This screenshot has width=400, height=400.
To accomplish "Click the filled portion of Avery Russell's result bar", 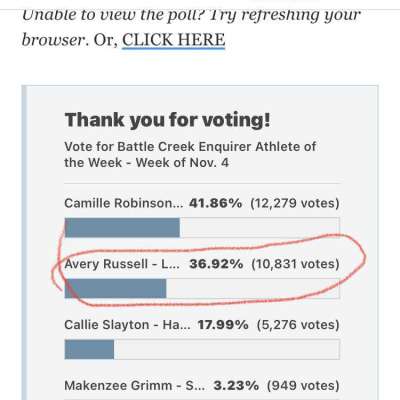I will point(116,288).
